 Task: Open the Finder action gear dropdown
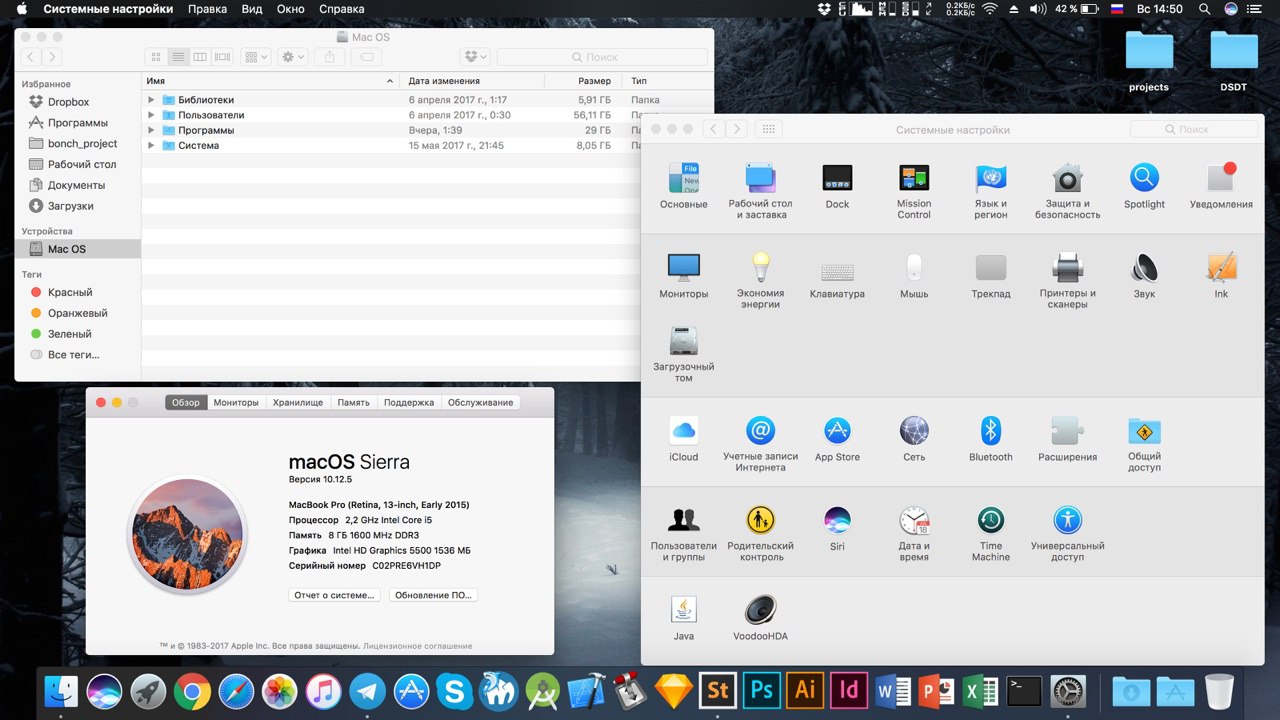(293, 57)
